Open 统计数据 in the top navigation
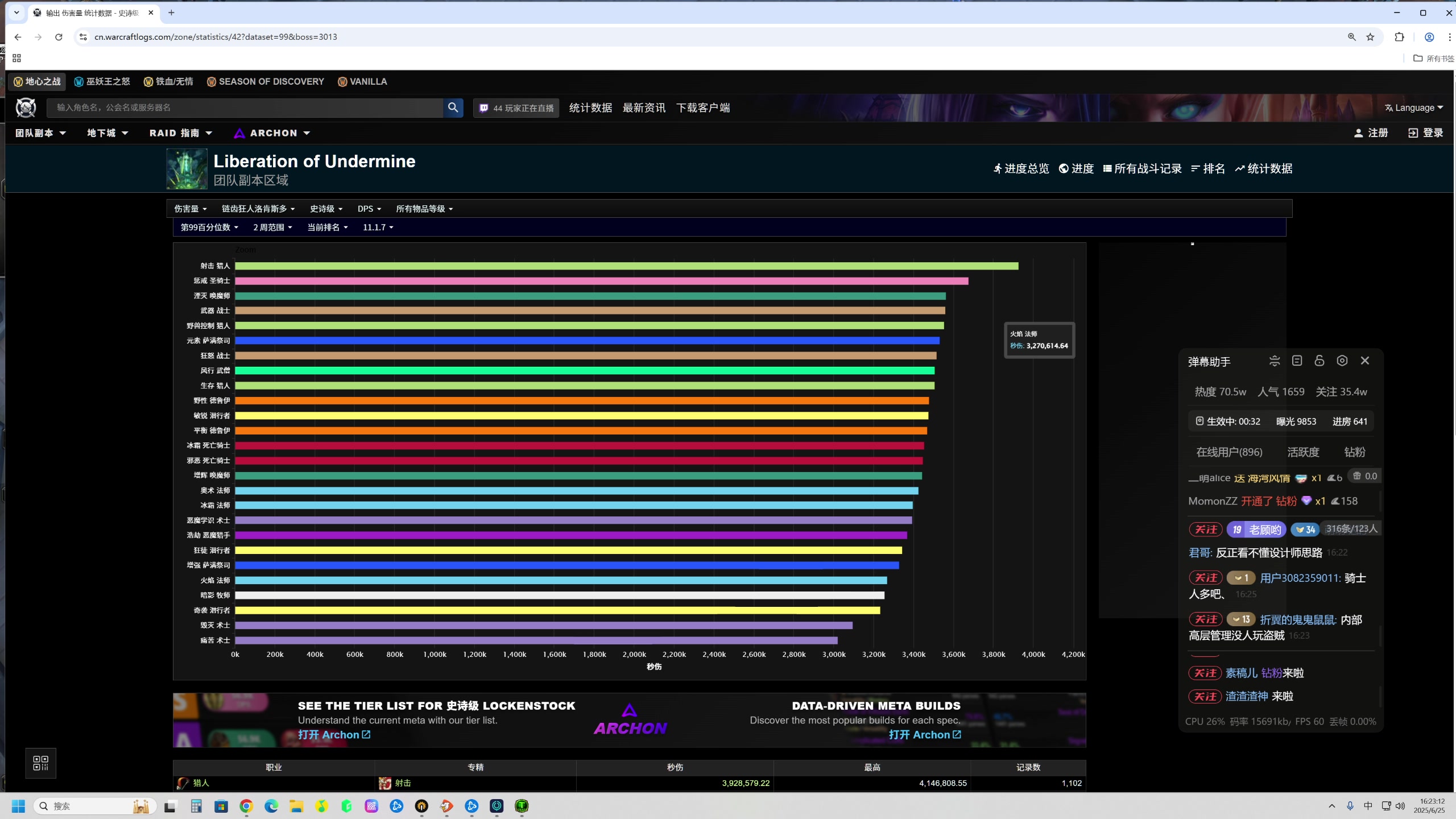The width and height of the screenshot is (1456, 819). point(590,107)
